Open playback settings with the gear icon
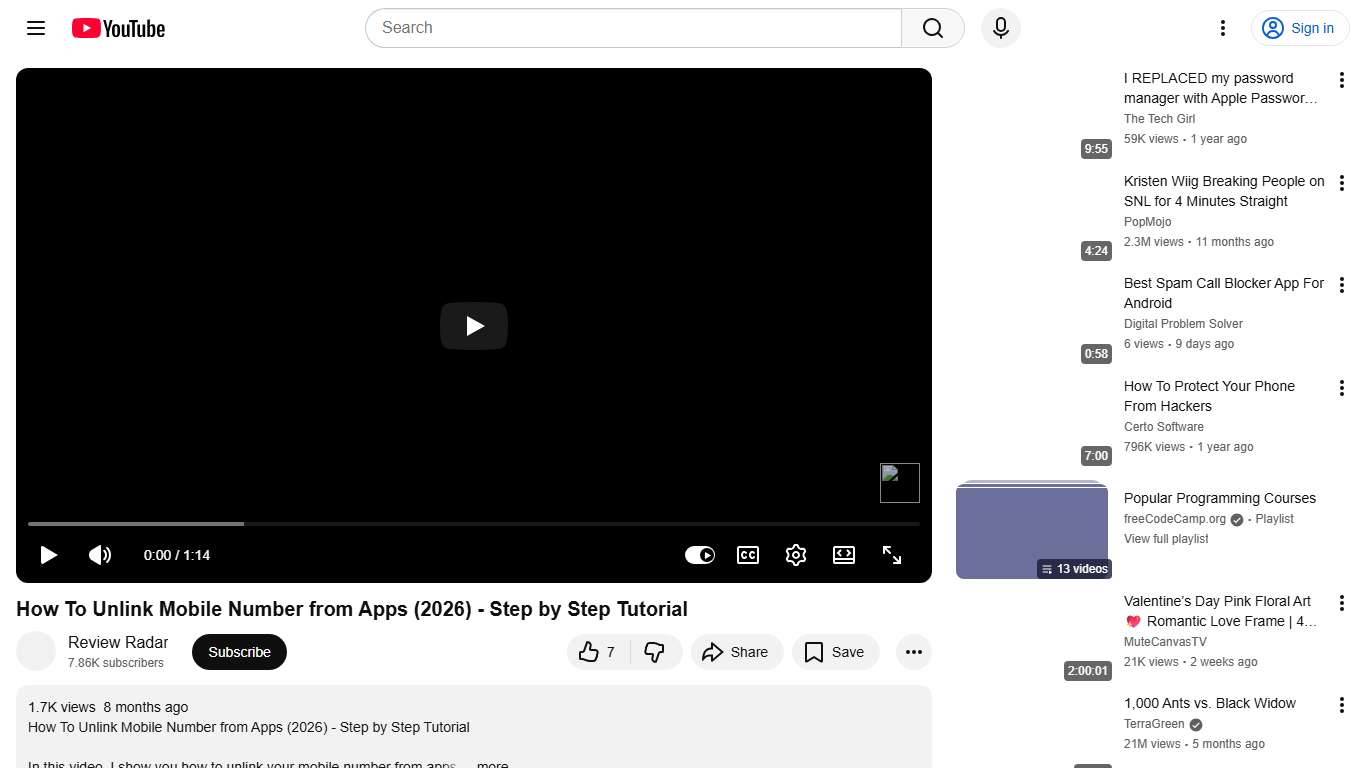This screenshot has width=1366, height=768. click(795, 555)
